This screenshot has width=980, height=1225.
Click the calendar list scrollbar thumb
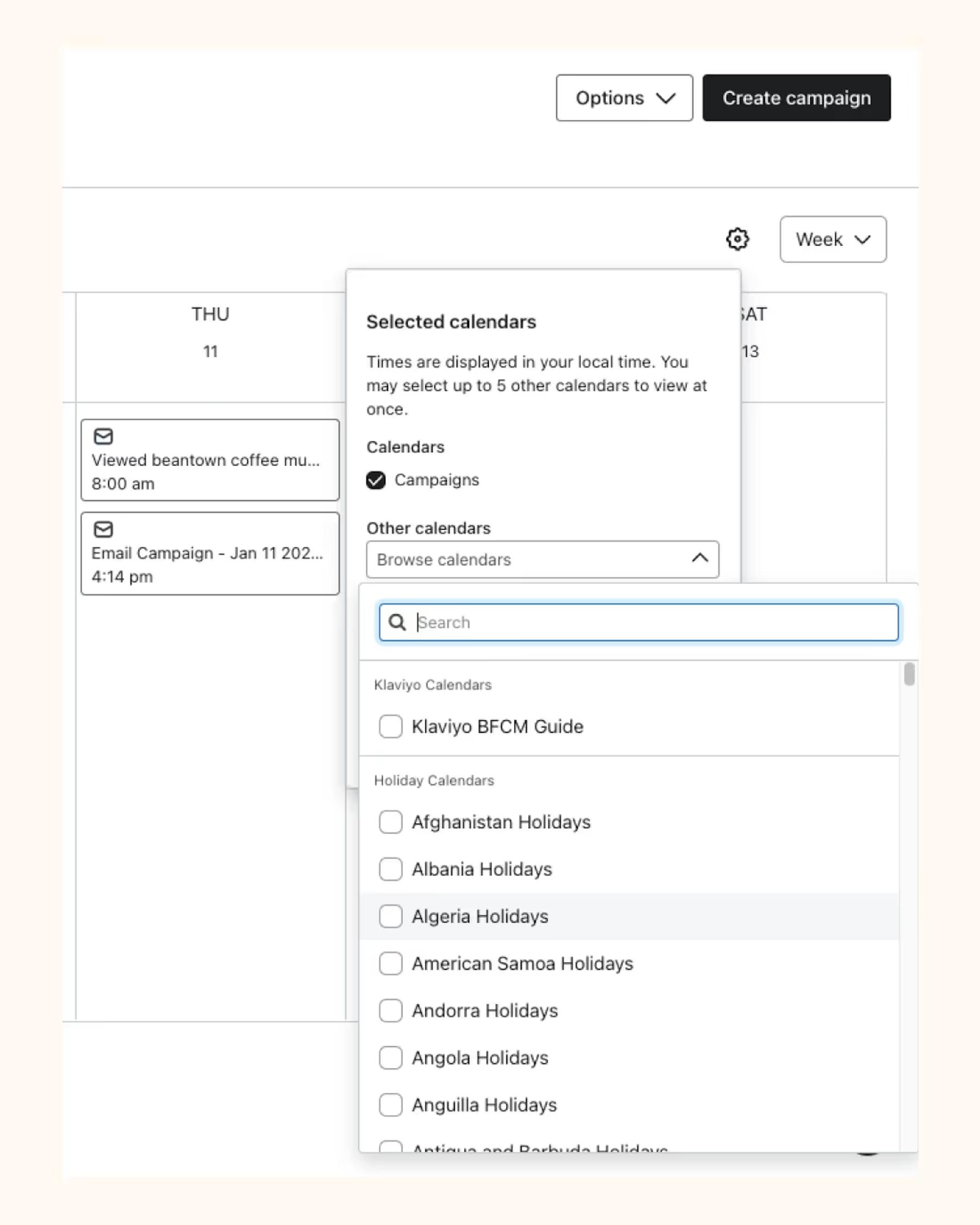click(909, 675)
